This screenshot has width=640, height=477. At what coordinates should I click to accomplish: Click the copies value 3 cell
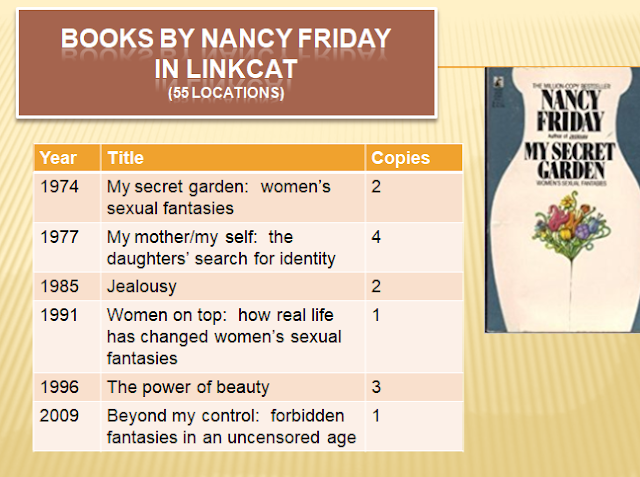(x=414, y=387)
